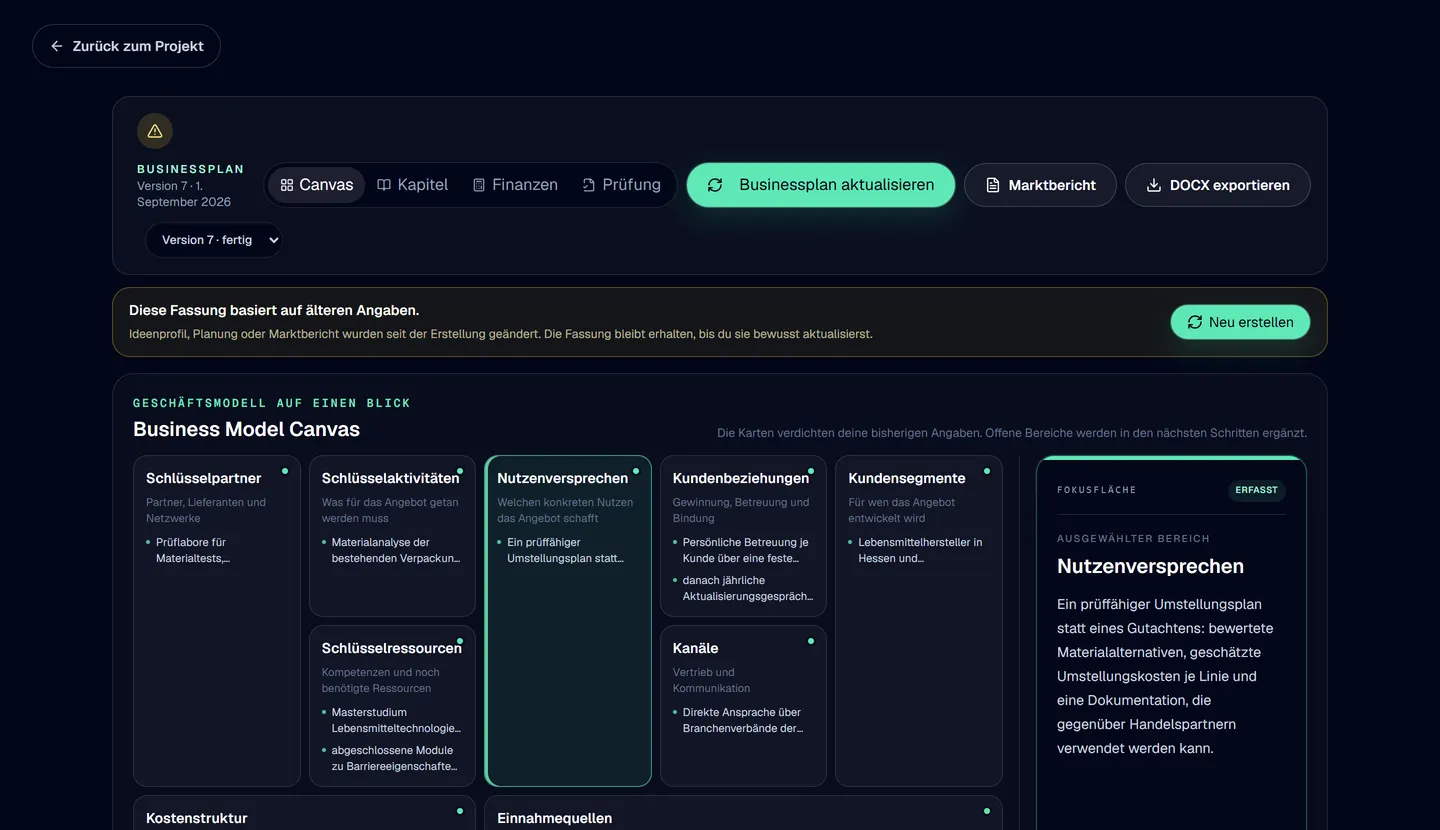
Task: Choose the Nutzenversprechen card in the canvas grid
Action: click(568, 621)
